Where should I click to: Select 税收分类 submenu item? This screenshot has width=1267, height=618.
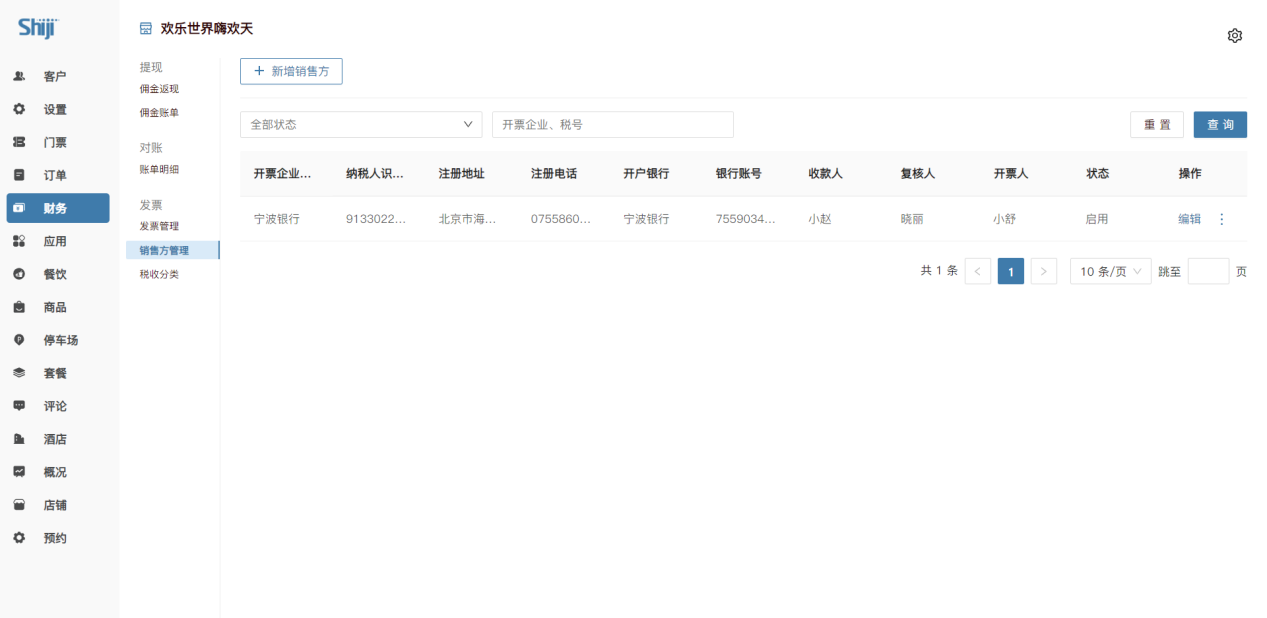159,274
